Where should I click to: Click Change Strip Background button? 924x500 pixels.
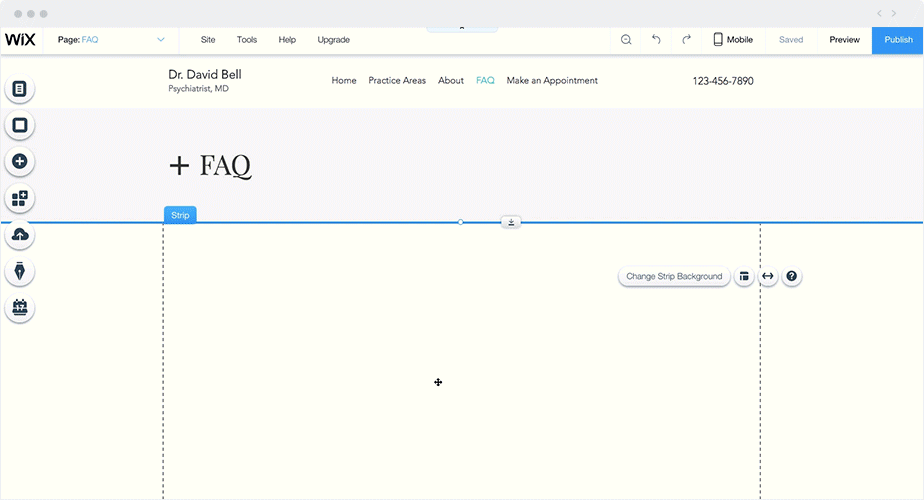(x=674, y=276)
